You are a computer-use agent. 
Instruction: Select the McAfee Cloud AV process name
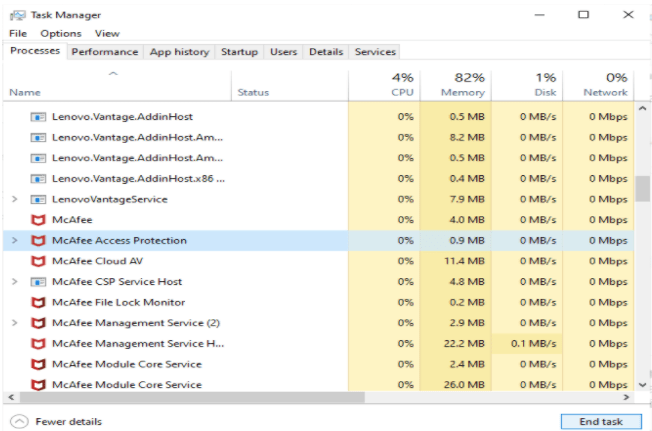coord(97,261)
